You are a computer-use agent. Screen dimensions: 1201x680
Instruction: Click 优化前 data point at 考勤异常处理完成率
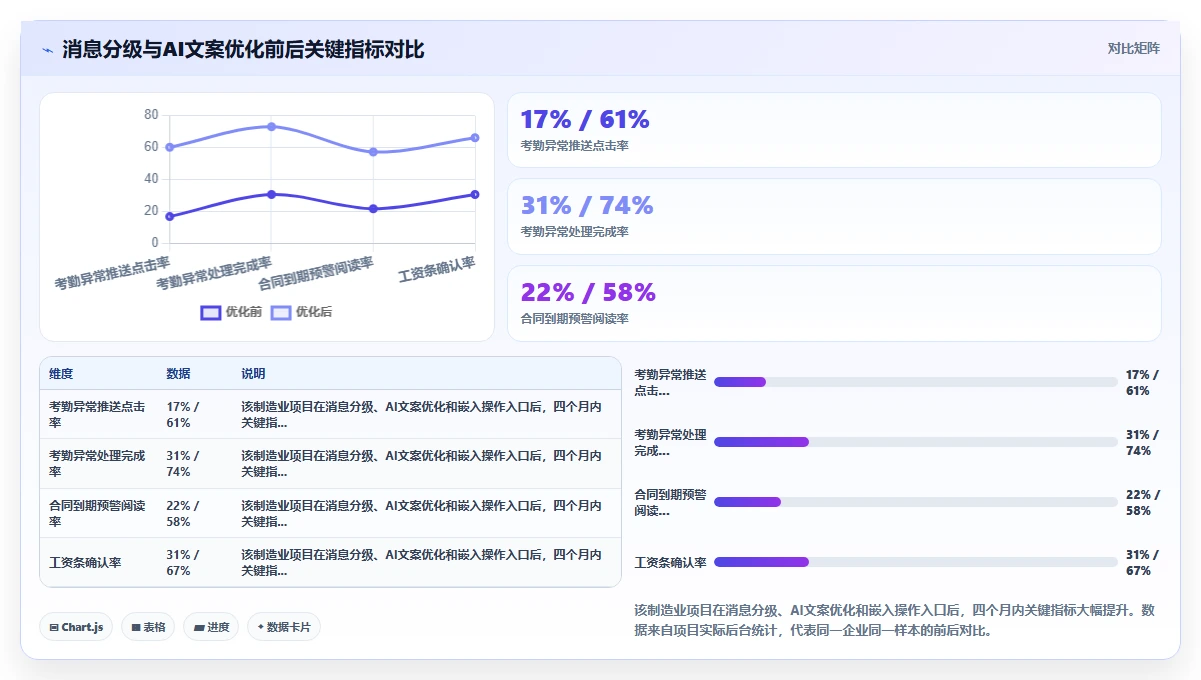271,194
